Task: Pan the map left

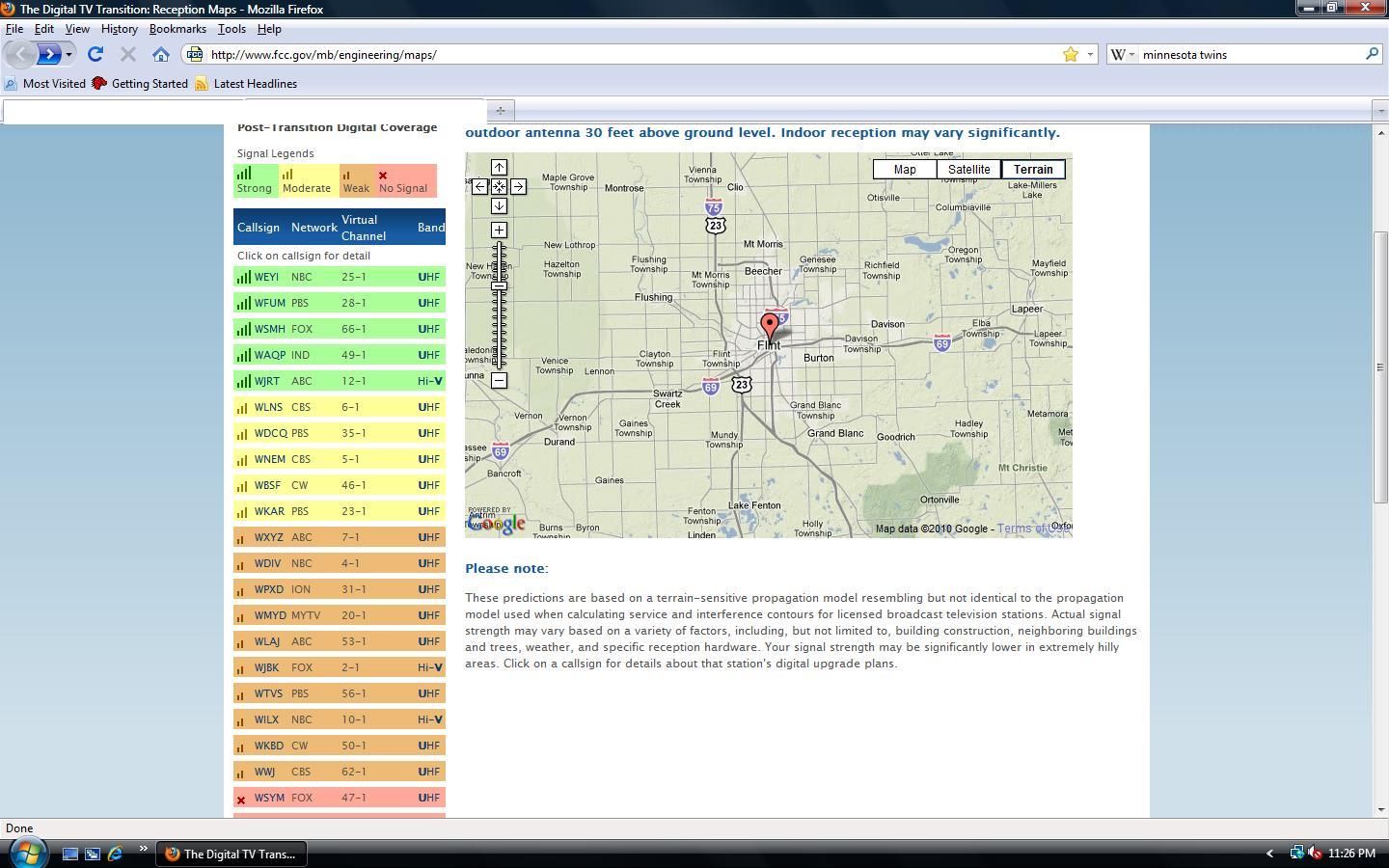Action: [x=479, y=186]
